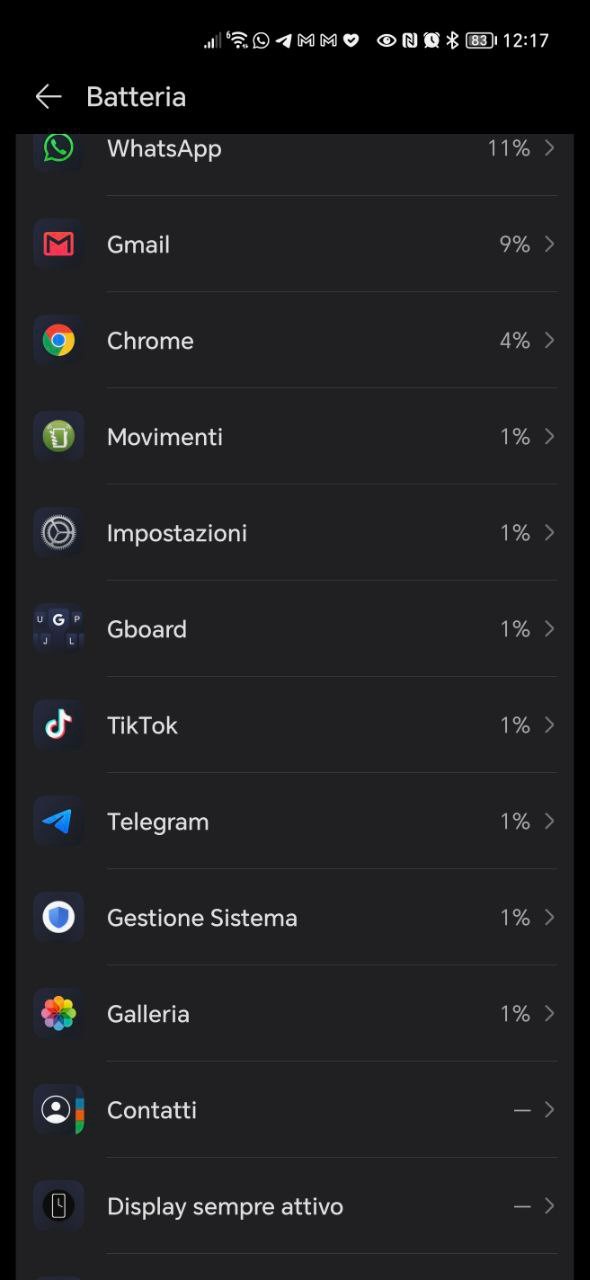Screen dimensions: 590x1280
Task: Tap the Bluetooth icon in status bar
Action: pyautogui.click(x=452, y=40)
